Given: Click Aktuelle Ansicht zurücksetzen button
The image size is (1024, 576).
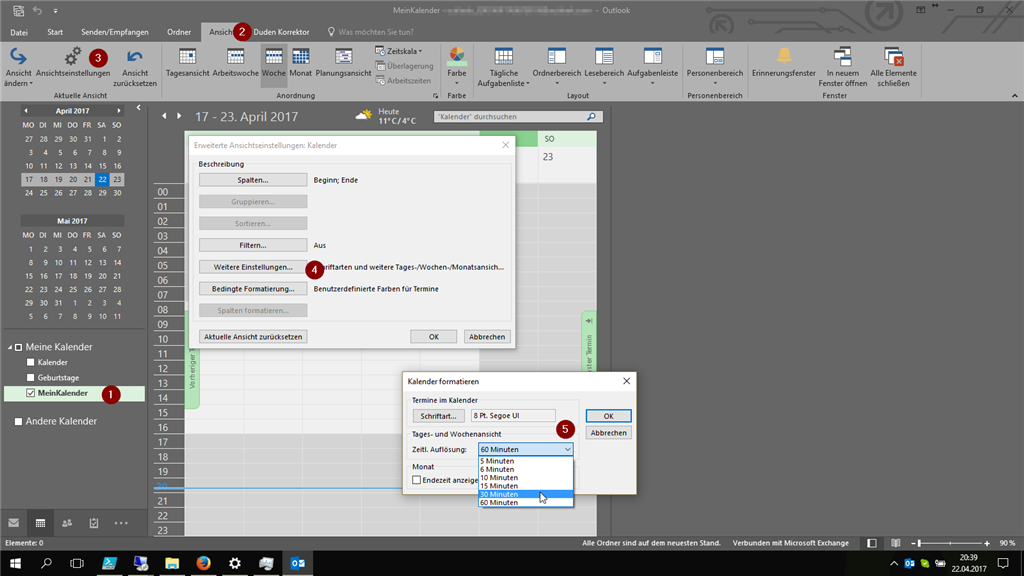Looking at the screenshot, I should [253, 336].
